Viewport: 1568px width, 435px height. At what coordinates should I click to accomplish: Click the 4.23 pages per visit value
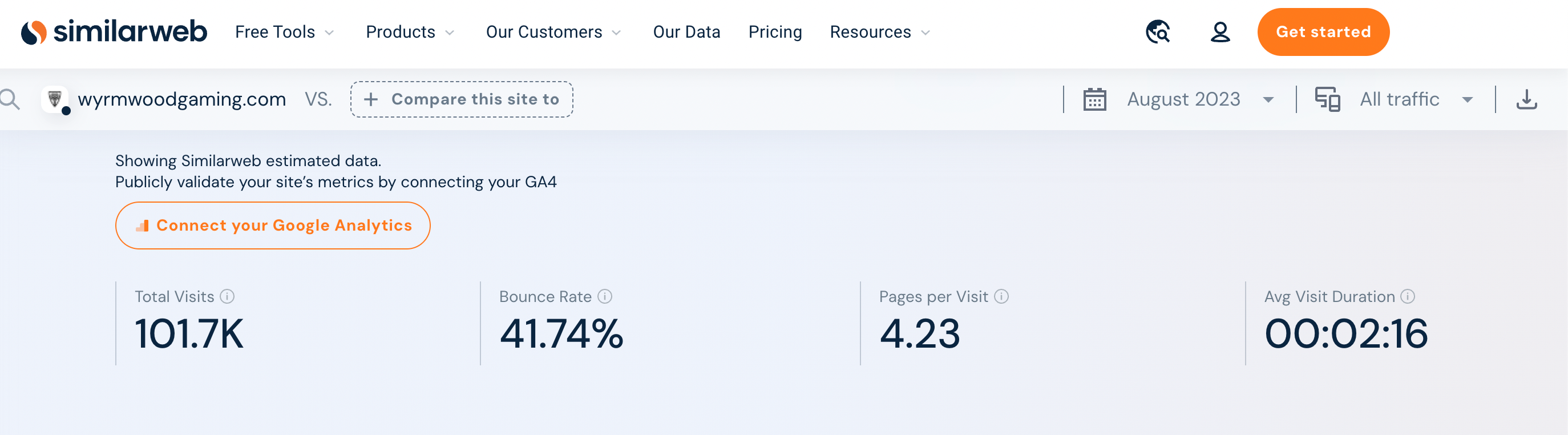click(920, 334)
